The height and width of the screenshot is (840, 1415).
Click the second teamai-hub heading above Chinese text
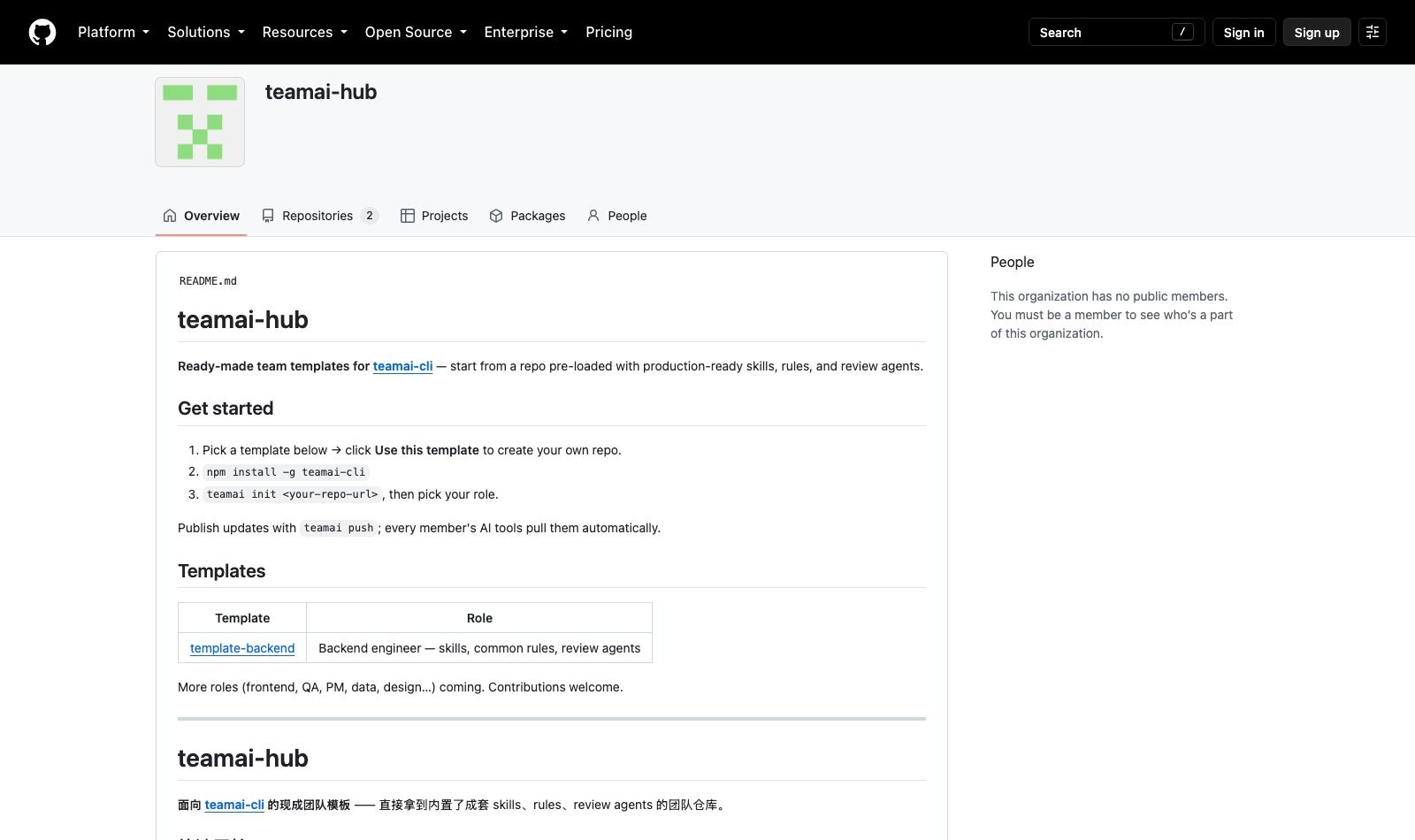point(243,758)
